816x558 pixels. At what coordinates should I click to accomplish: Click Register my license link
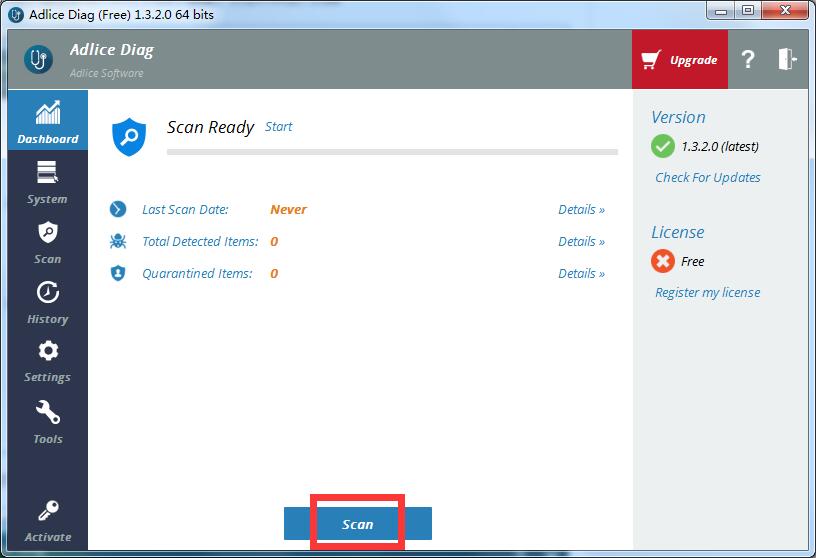point(708,293)
